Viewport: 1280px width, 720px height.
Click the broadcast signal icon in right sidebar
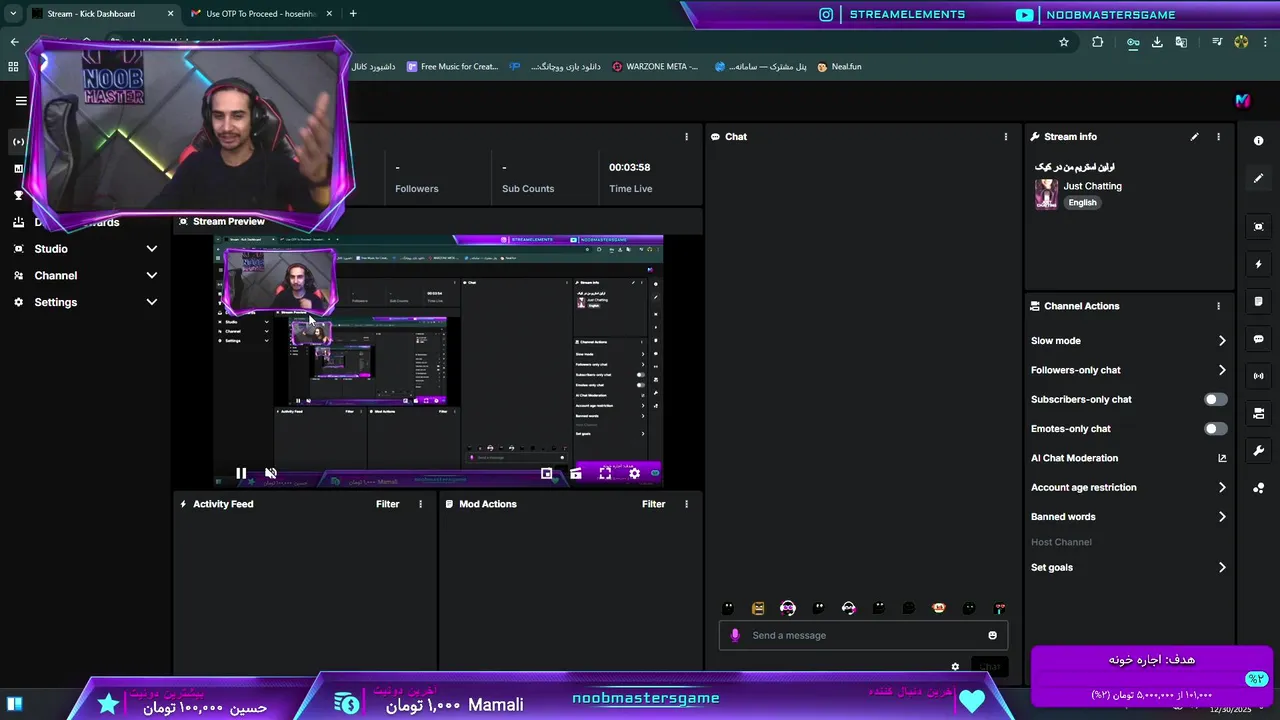1258,376
